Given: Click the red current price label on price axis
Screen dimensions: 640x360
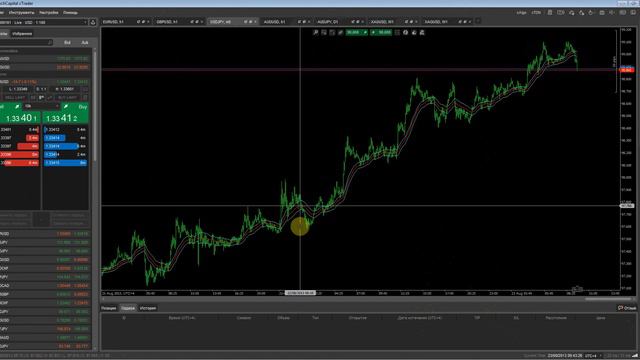Looking at the screenshot, I should pos(627,71).
